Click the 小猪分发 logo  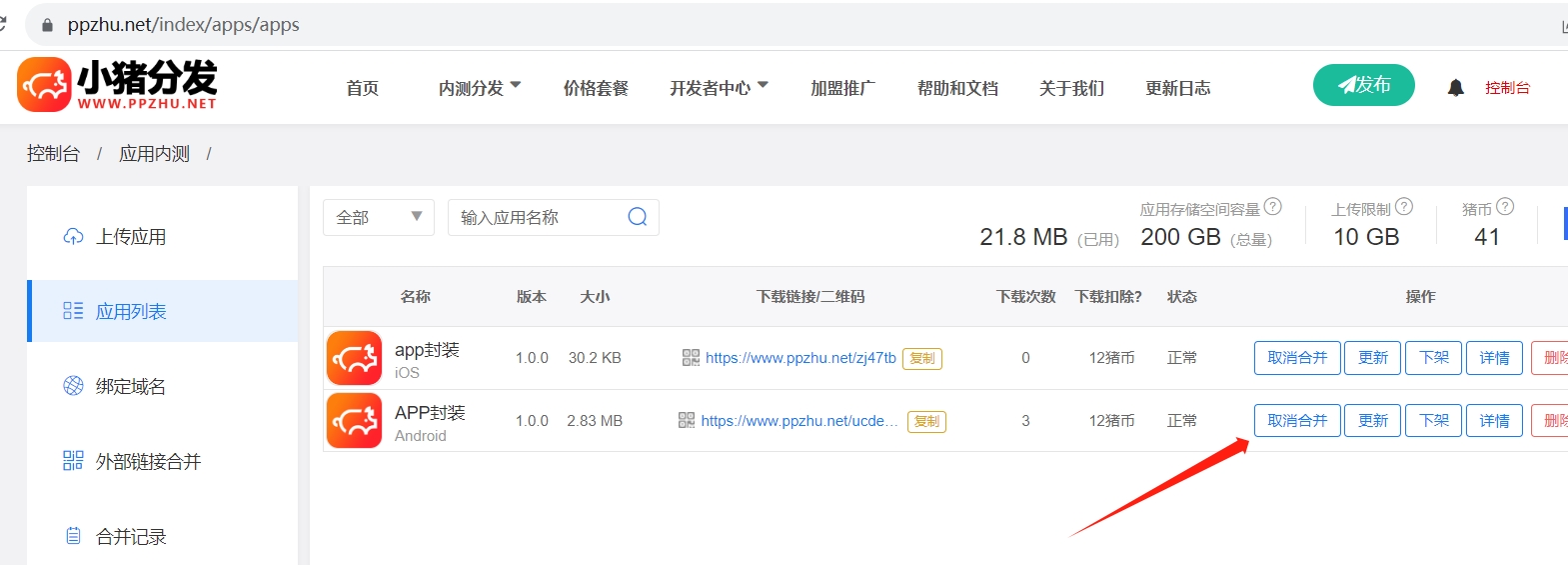pyautogui.click(x=117, y=85)
